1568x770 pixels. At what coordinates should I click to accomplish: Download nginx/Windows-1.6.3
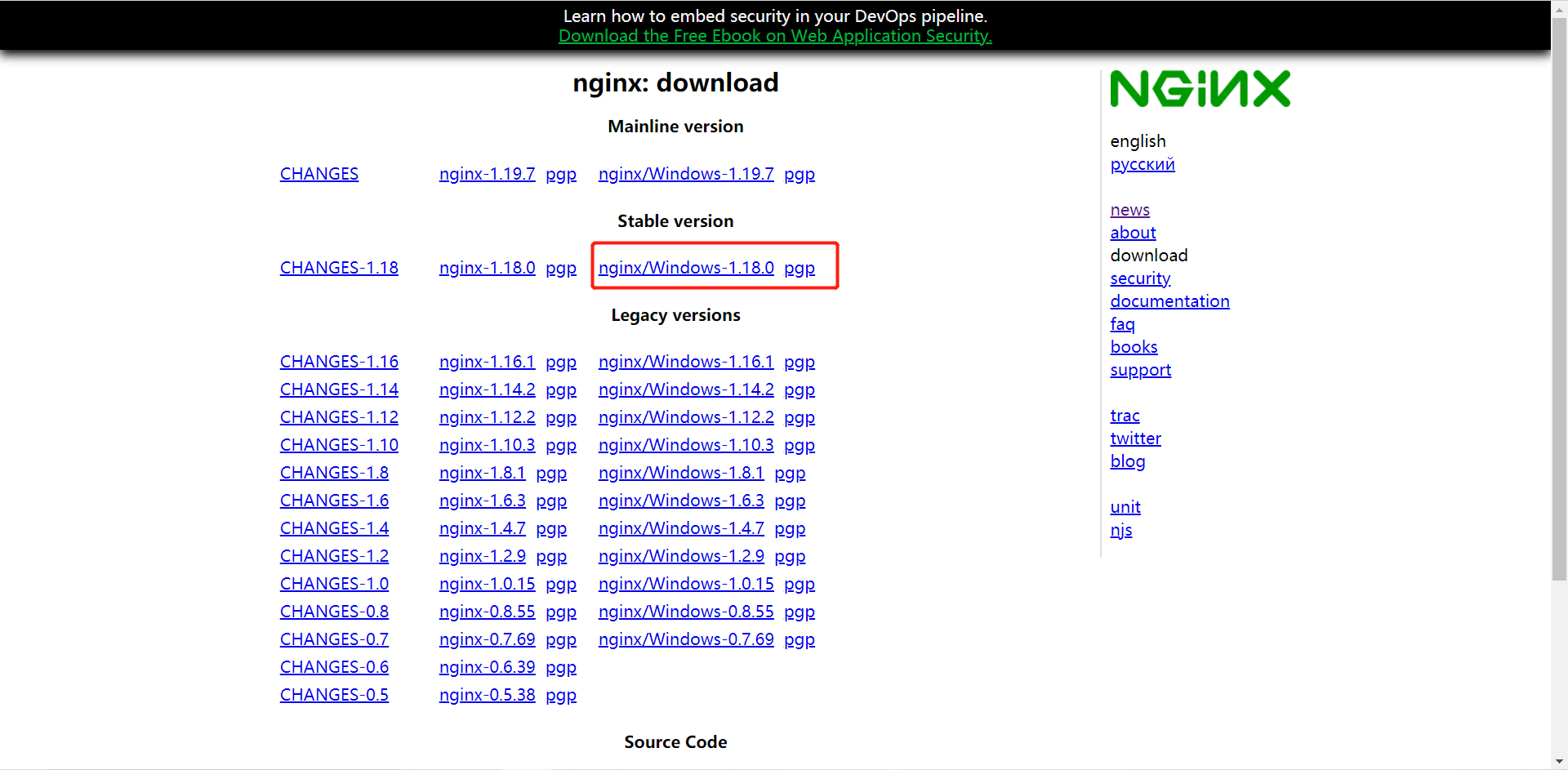coord(681,501)
